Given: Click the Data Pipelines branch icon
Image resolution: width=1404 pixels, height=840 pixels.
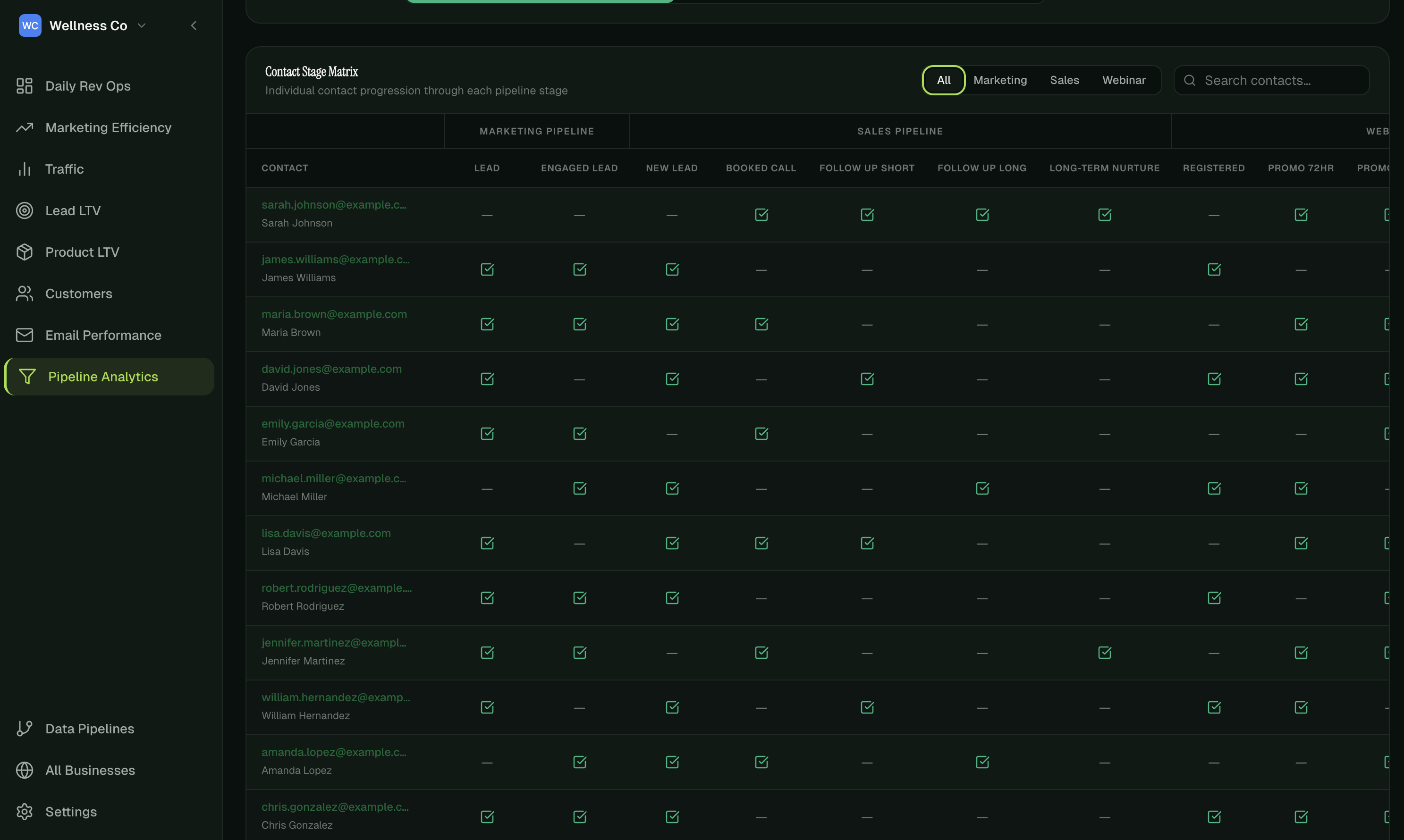Looking at the screenshot, I should coord(25,729).
